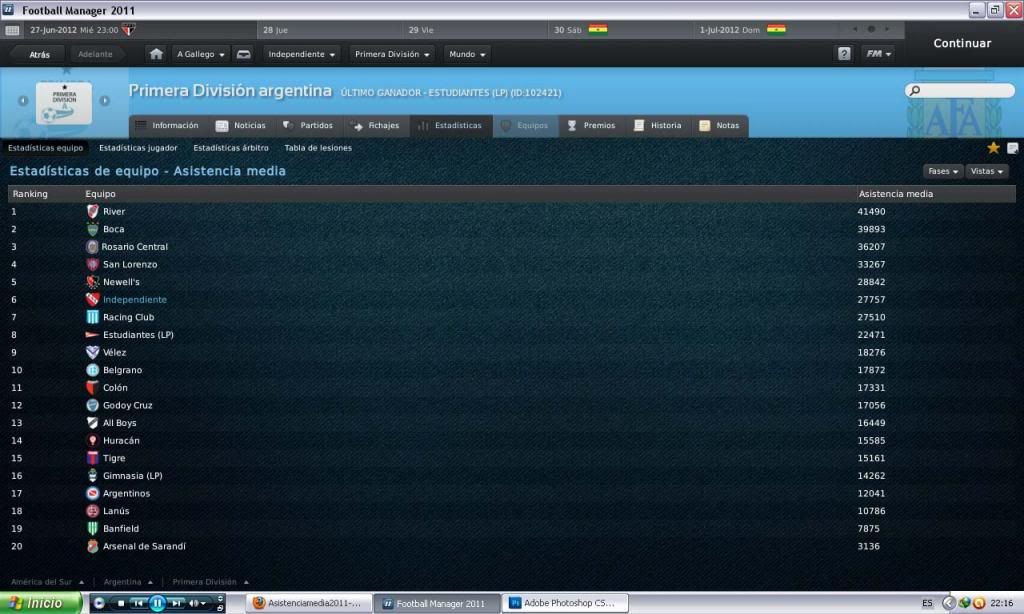Open the Independiente team link

tap(135, 300)
